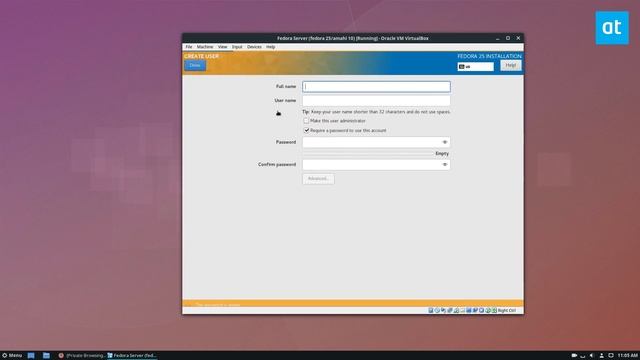640x360 pixels.
Task: Click the Right Ctrl host key indicator
Action: click(507, 311)
